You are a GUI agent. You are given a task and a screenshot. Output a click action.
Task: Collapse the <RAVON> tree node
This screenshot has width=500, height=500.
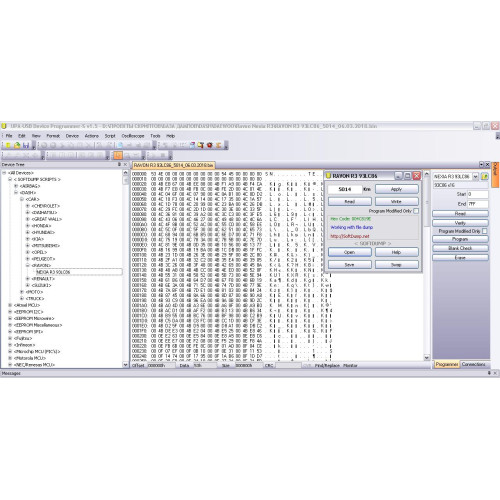point(28,265)
